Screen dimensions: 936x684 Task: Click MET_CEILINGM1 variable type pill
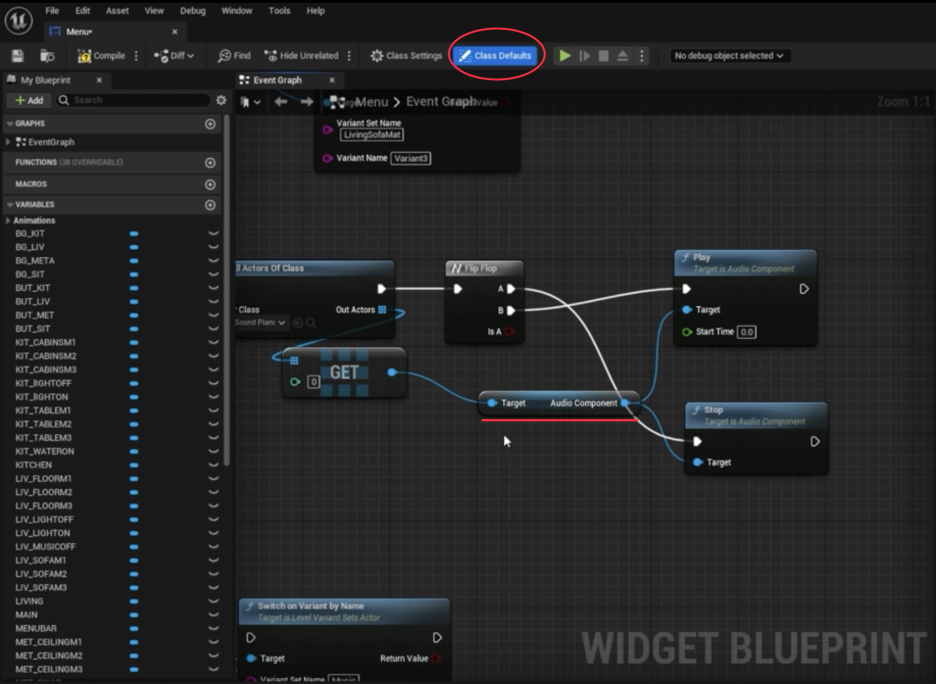134,642
